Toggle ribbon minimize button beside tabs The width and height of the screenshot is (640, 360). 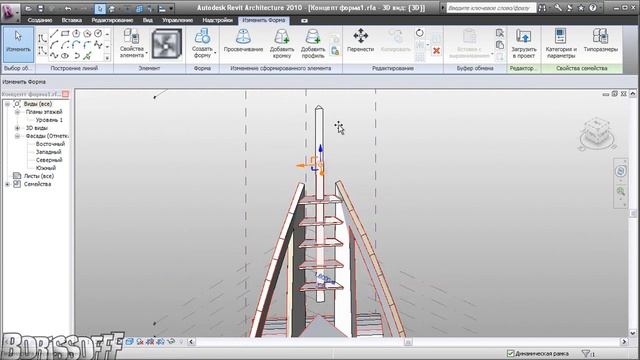pos(304,20)
